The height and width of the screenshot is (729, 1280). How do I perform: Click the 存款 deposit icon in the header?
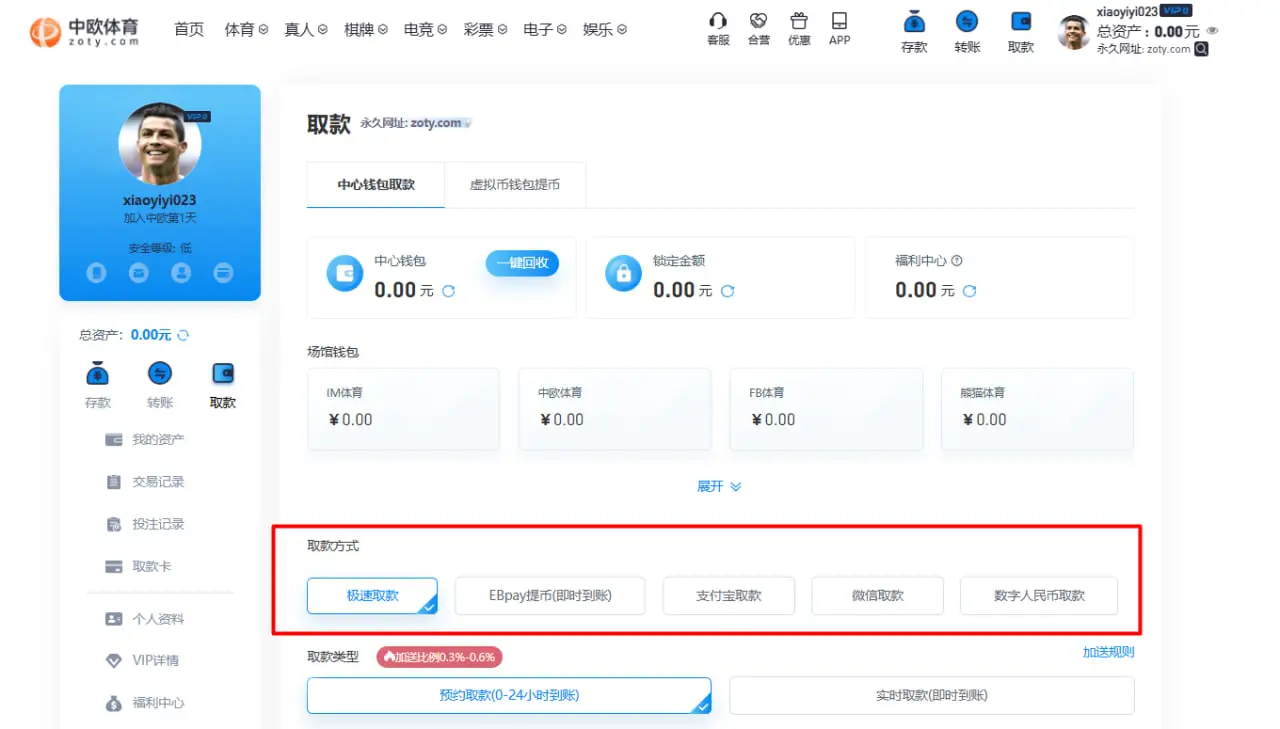tap(913, 29)
